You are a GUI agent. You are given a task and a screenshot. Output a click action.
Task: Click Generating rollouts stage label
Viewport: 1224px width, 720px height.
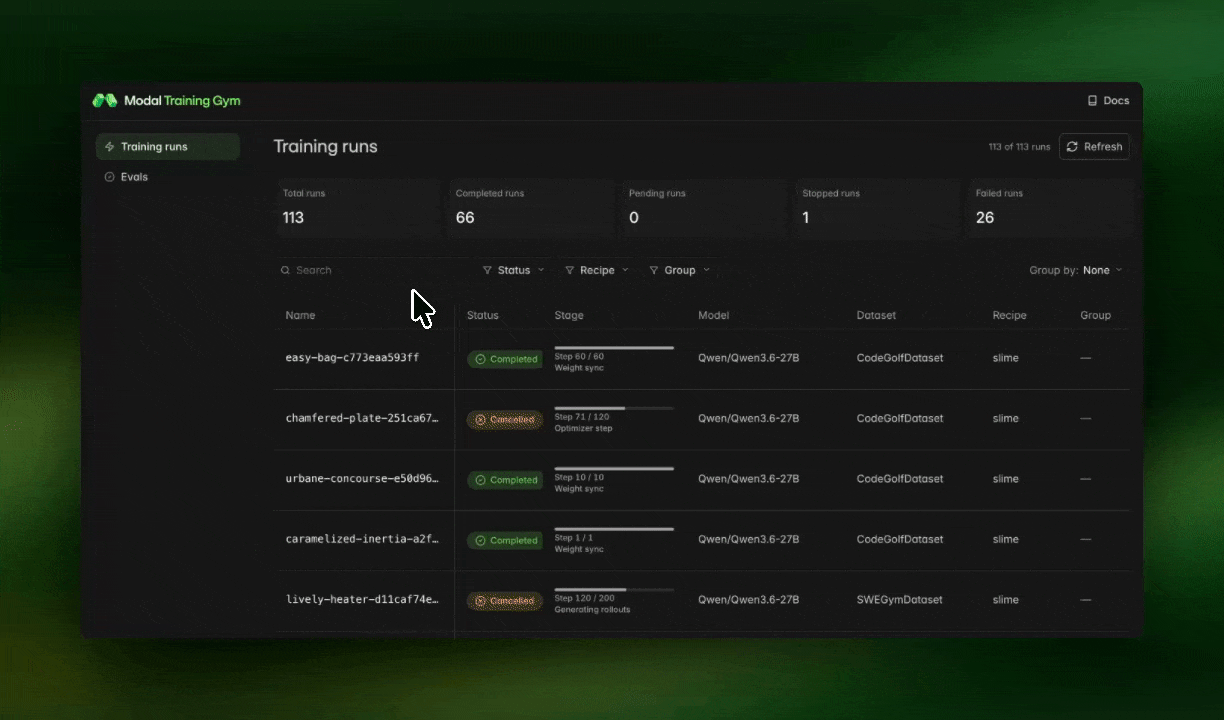(592, 610)
